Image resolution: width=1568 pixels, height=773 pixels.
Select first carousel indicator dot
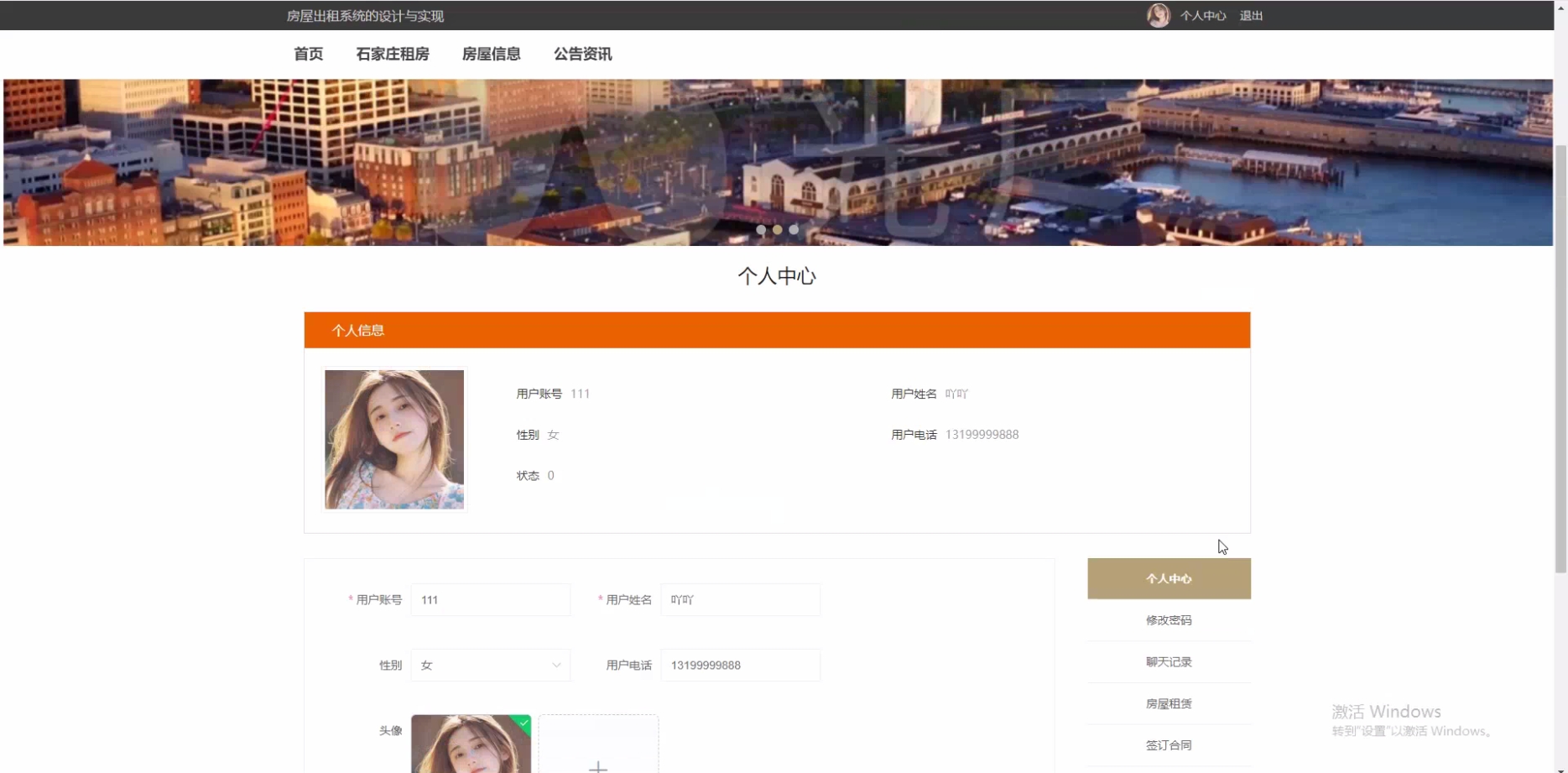(761, 229)
